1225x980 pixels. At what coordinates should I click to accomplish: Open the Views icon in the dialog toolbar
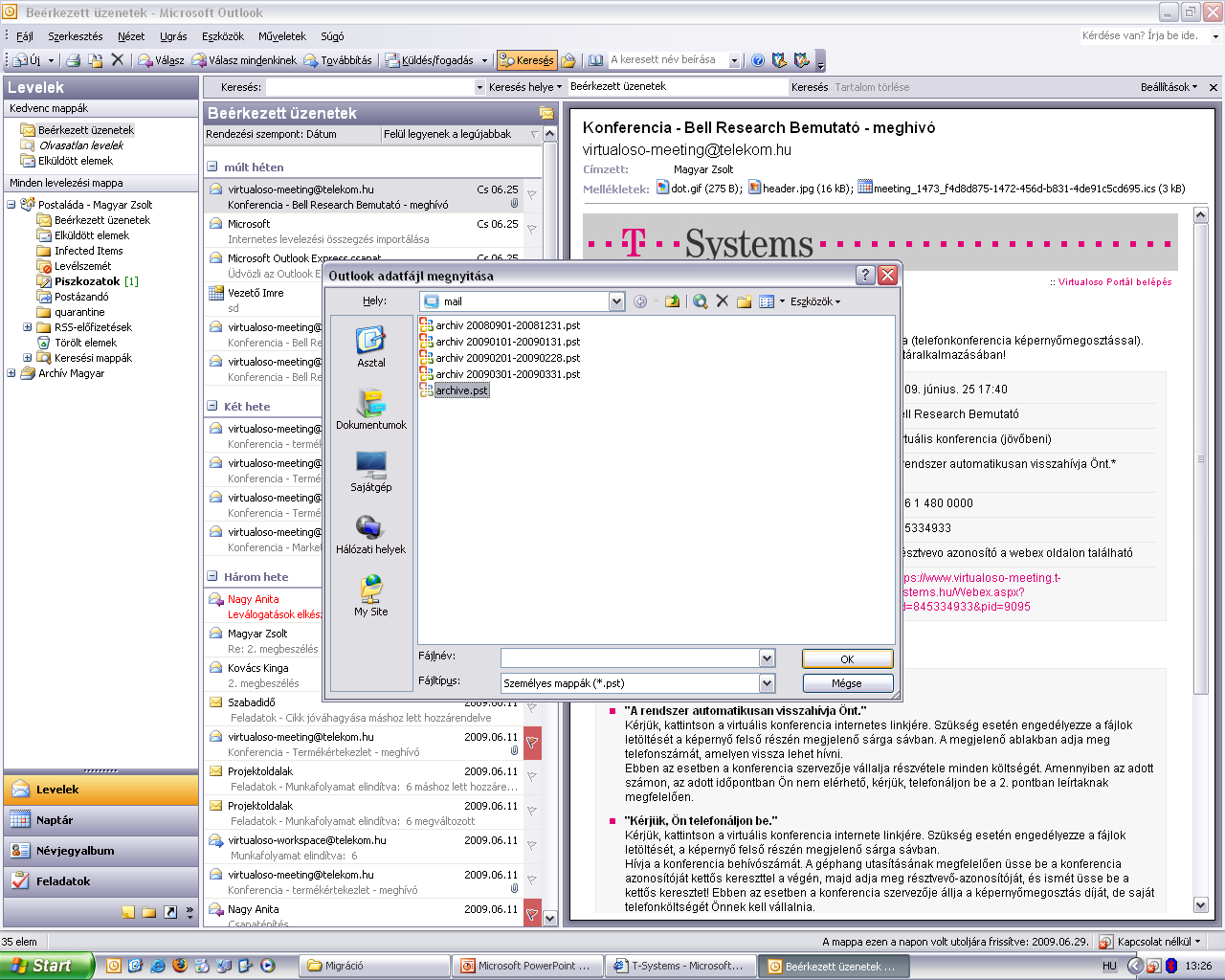click(x=767, y=301)
